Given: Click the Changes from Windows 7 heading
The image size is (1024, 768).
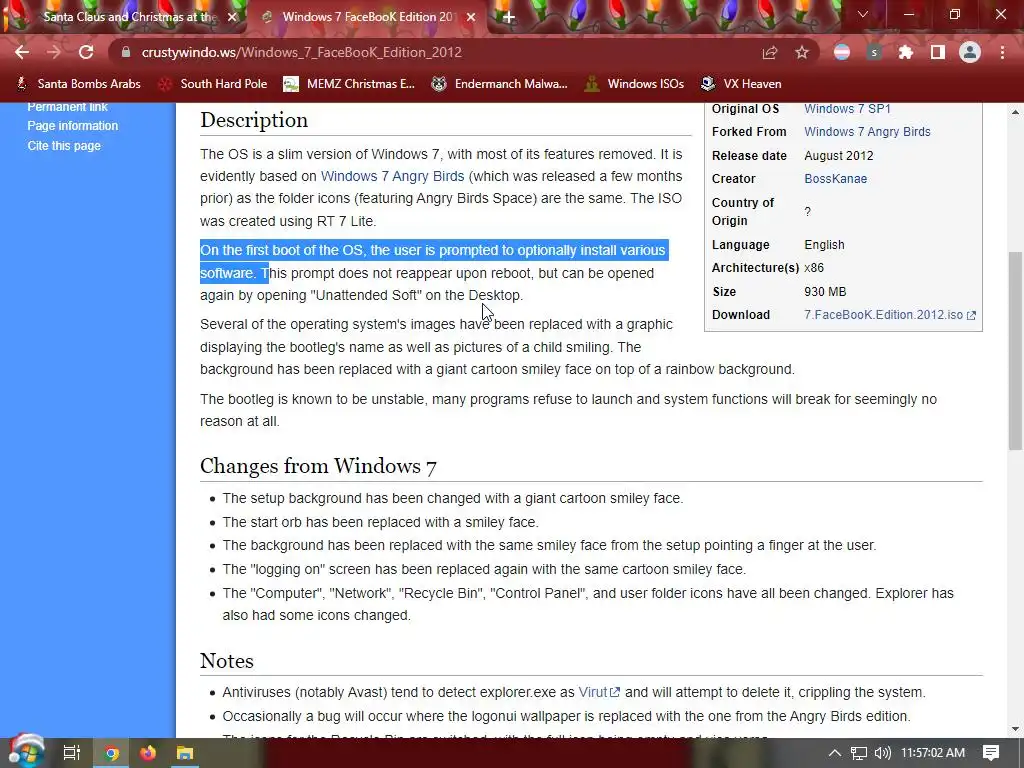Looking at the screenshot, I should point(318,466).
